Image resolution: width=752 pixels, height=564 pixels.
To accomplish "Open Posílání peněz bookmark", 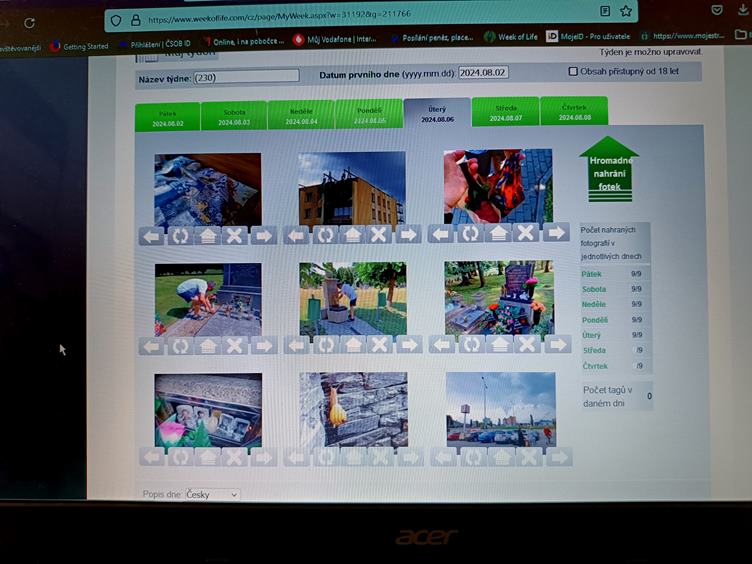I will [x=433, y=37].
